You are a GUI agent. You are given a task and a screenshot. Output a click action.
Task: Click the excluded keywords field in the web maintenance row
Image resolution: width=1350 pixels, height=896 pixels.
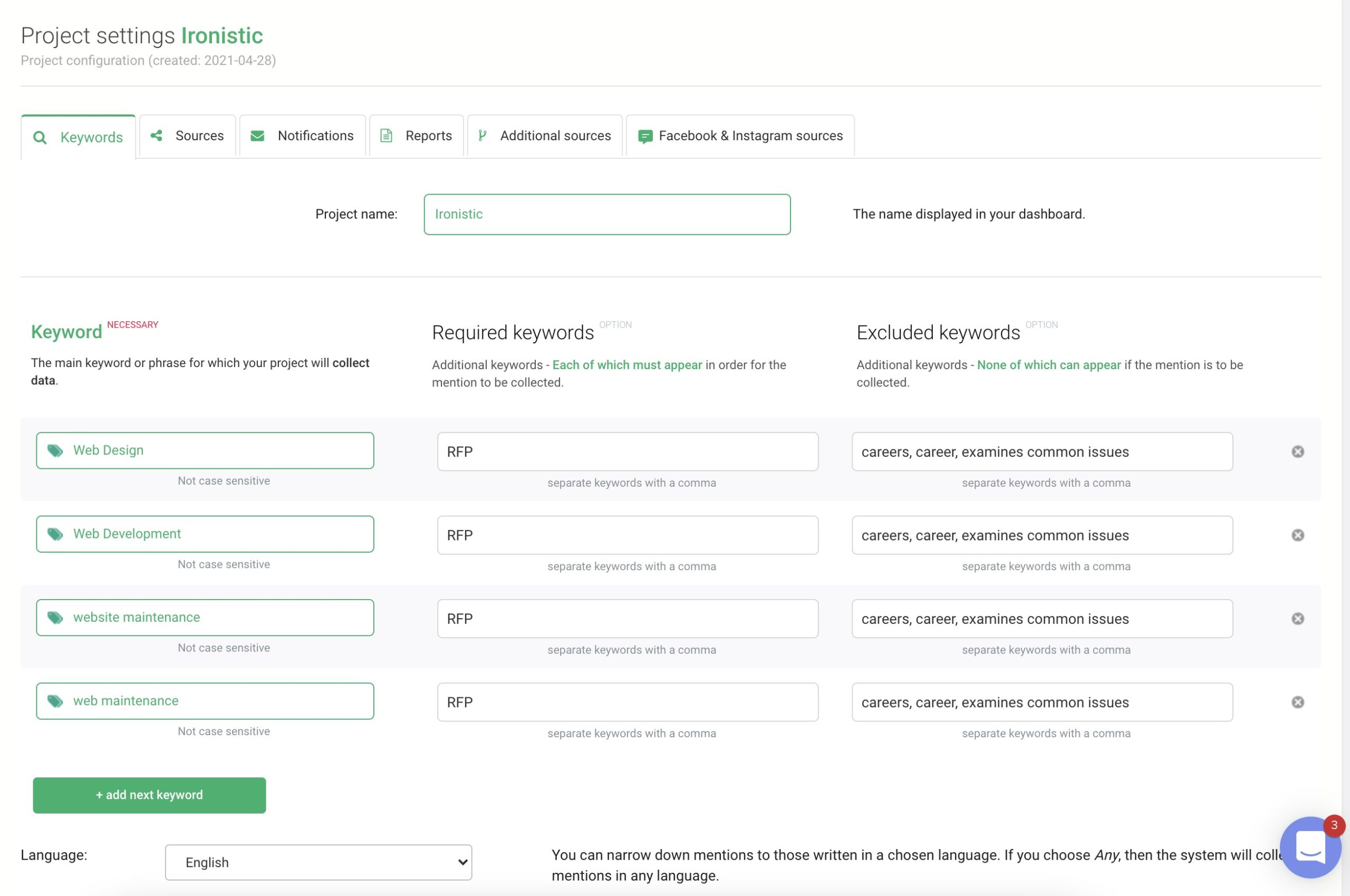click(1042, 702)
